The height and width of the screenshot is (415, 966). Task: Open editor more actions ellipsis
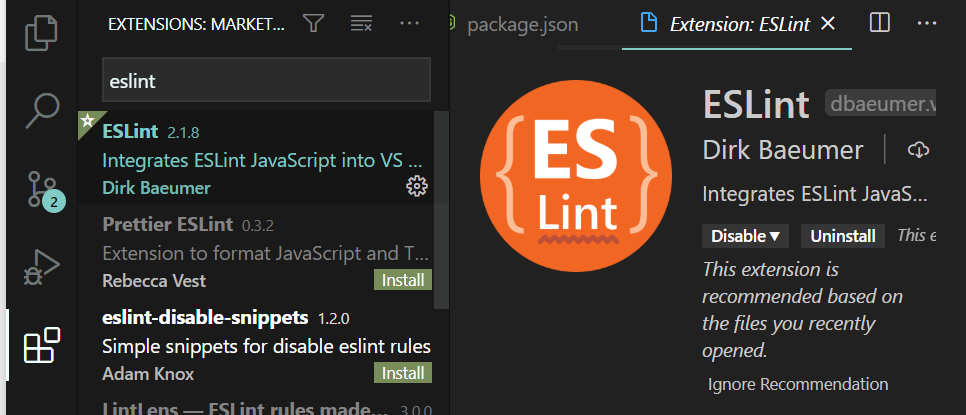tap(927, 23)
